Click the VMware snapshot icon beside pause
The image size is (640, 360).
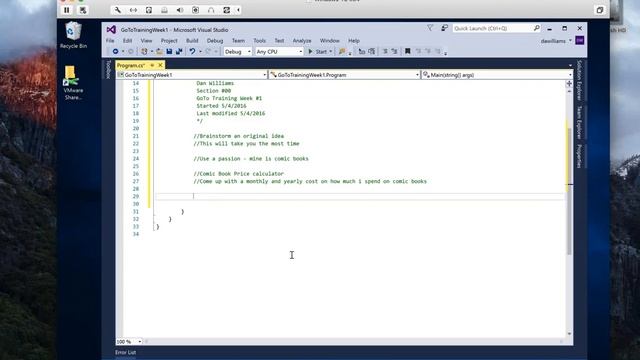[x=83, y=10]
